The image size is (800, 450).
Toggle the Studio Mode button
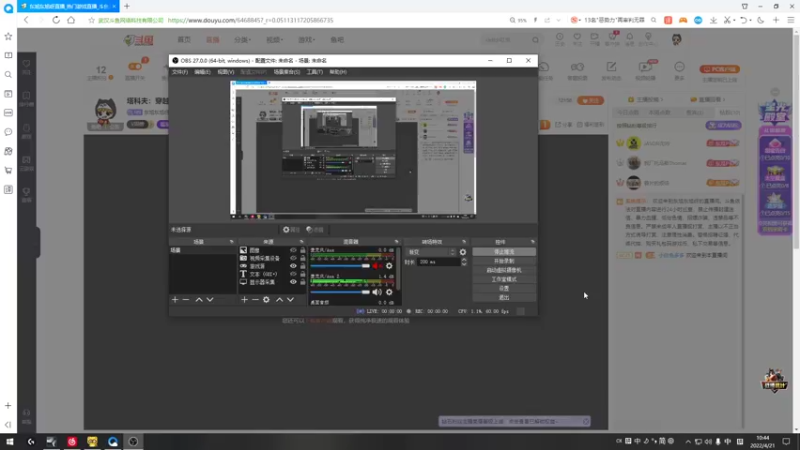[504, 280]
